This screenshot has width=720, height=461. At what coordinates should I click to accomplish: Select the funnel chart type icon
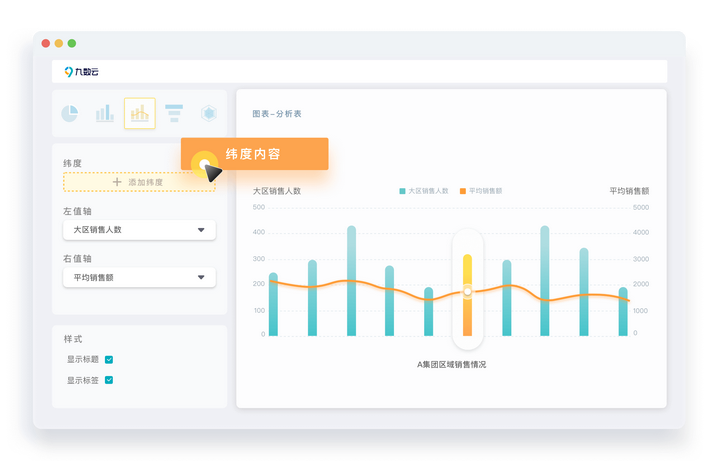[174, 113]
